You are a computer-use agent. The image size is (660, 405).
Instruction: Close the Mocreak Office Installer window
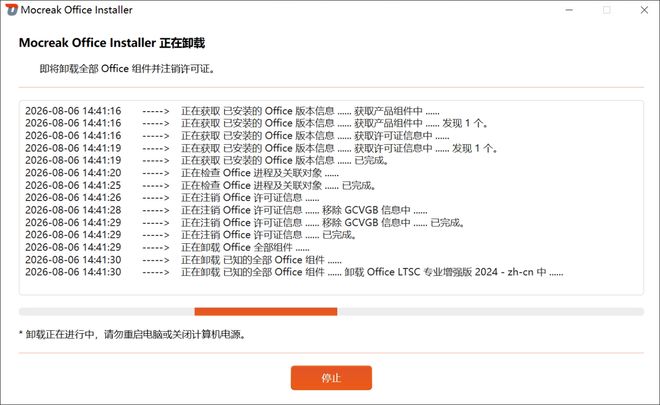tap(644, 10)
